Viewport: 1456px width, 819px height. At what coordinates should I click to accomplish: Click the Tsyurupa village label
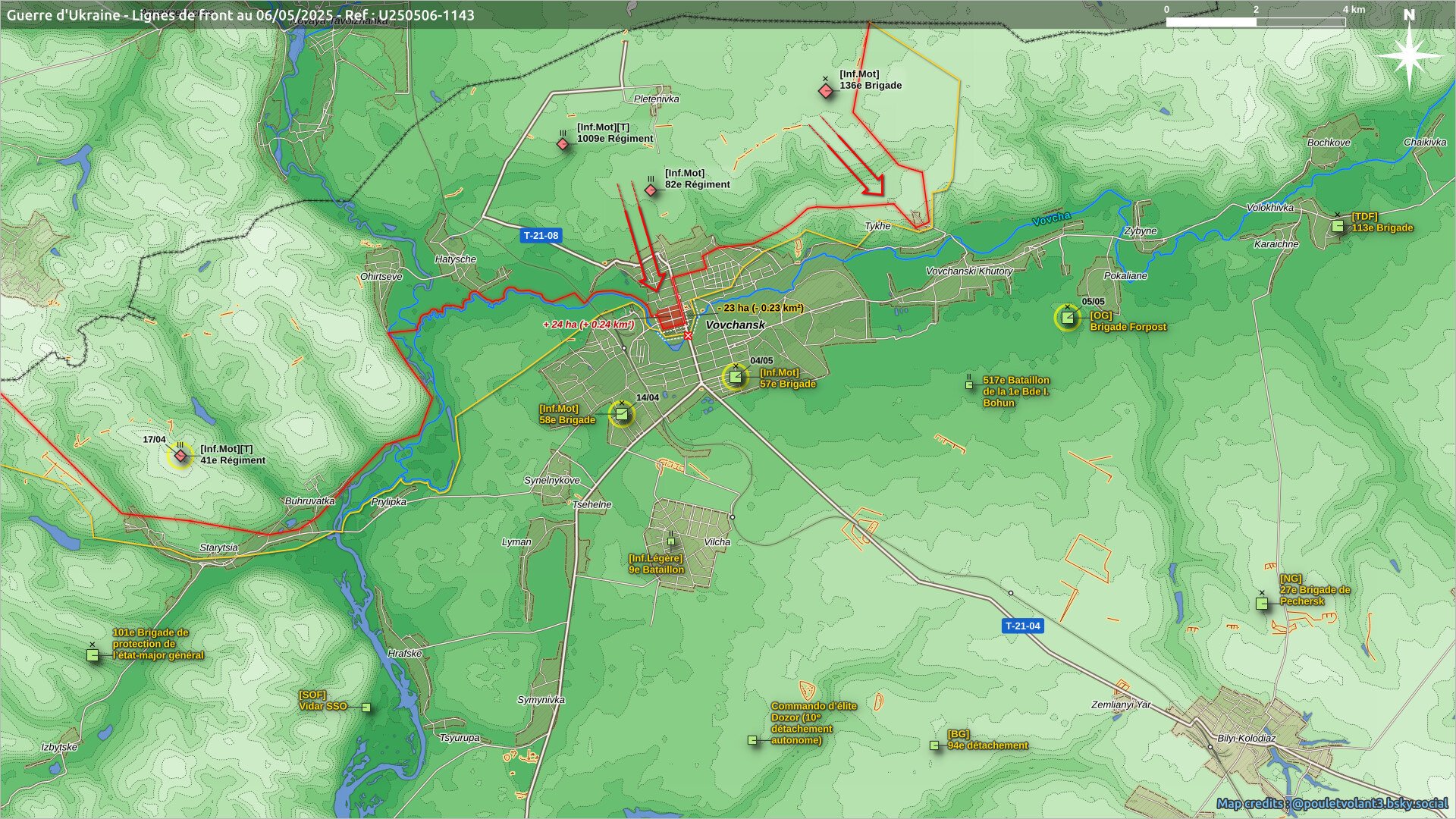[x=460, y=738]
